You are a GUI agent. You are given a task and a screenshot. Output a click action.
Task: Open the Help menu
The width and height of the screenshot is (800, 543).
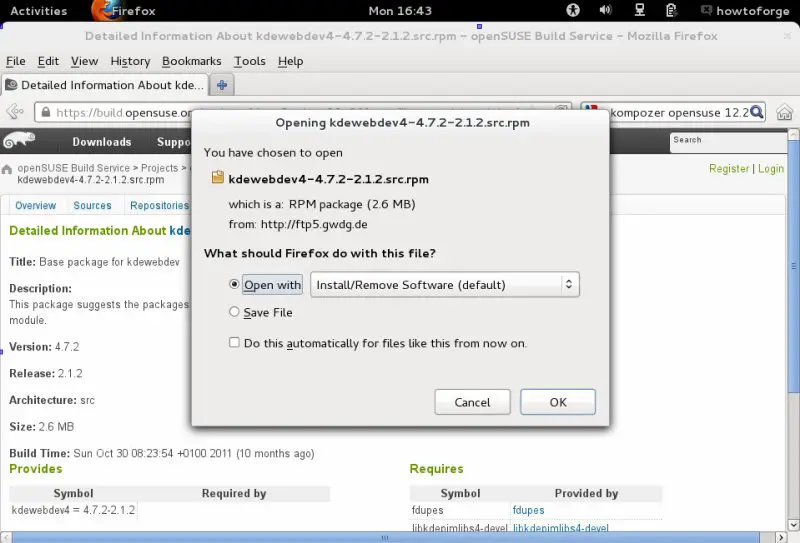click(x=291, y=61)
